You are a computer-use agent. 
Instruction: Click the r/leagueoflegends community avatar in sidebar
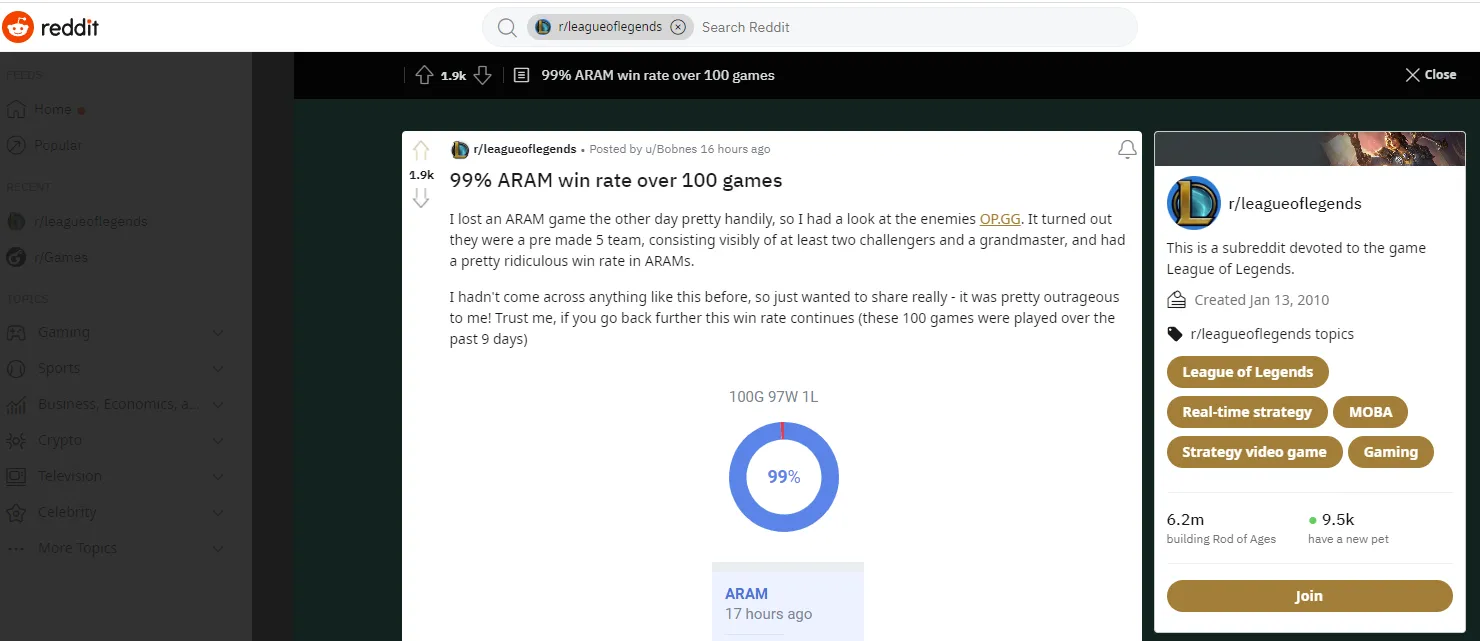[1194, 203]
